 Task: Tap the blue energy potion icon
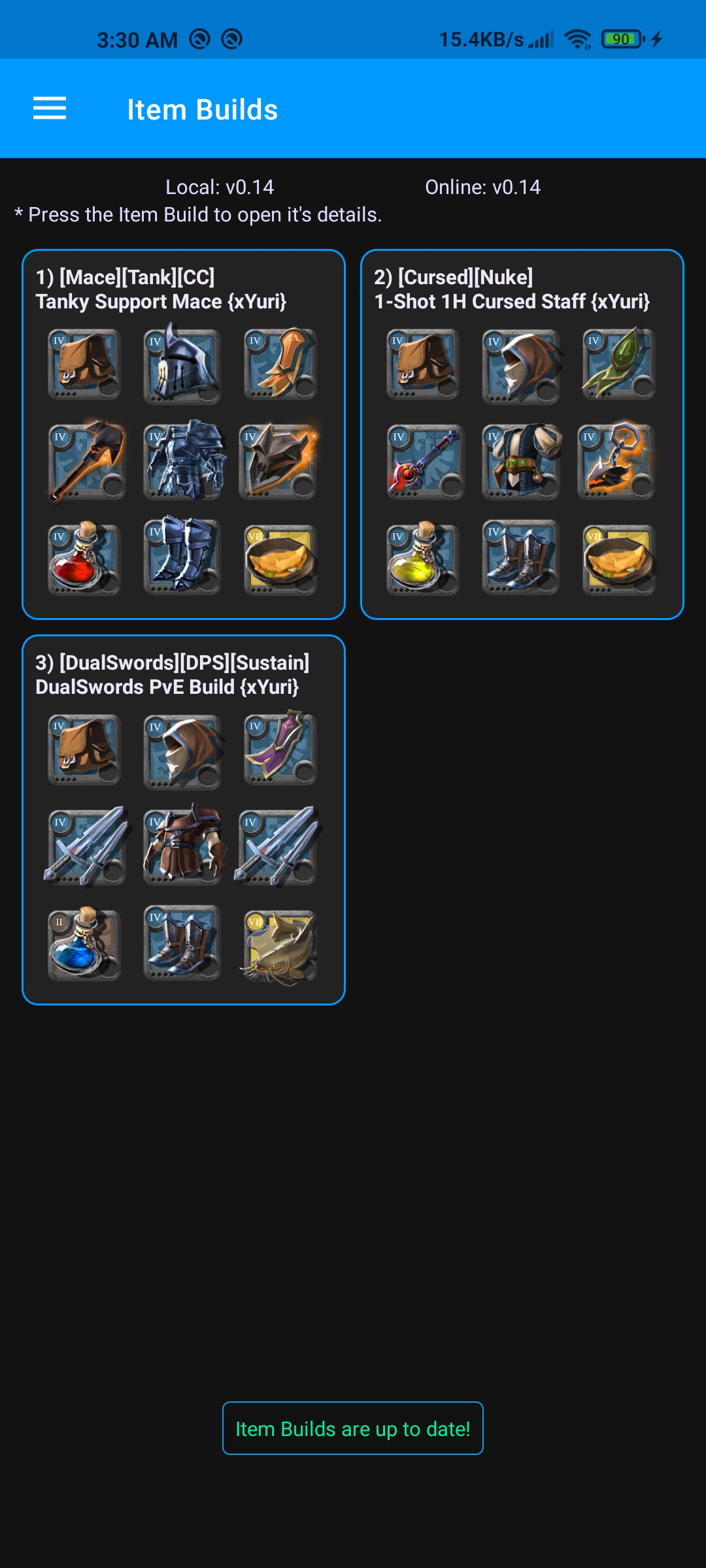(84, 943)
